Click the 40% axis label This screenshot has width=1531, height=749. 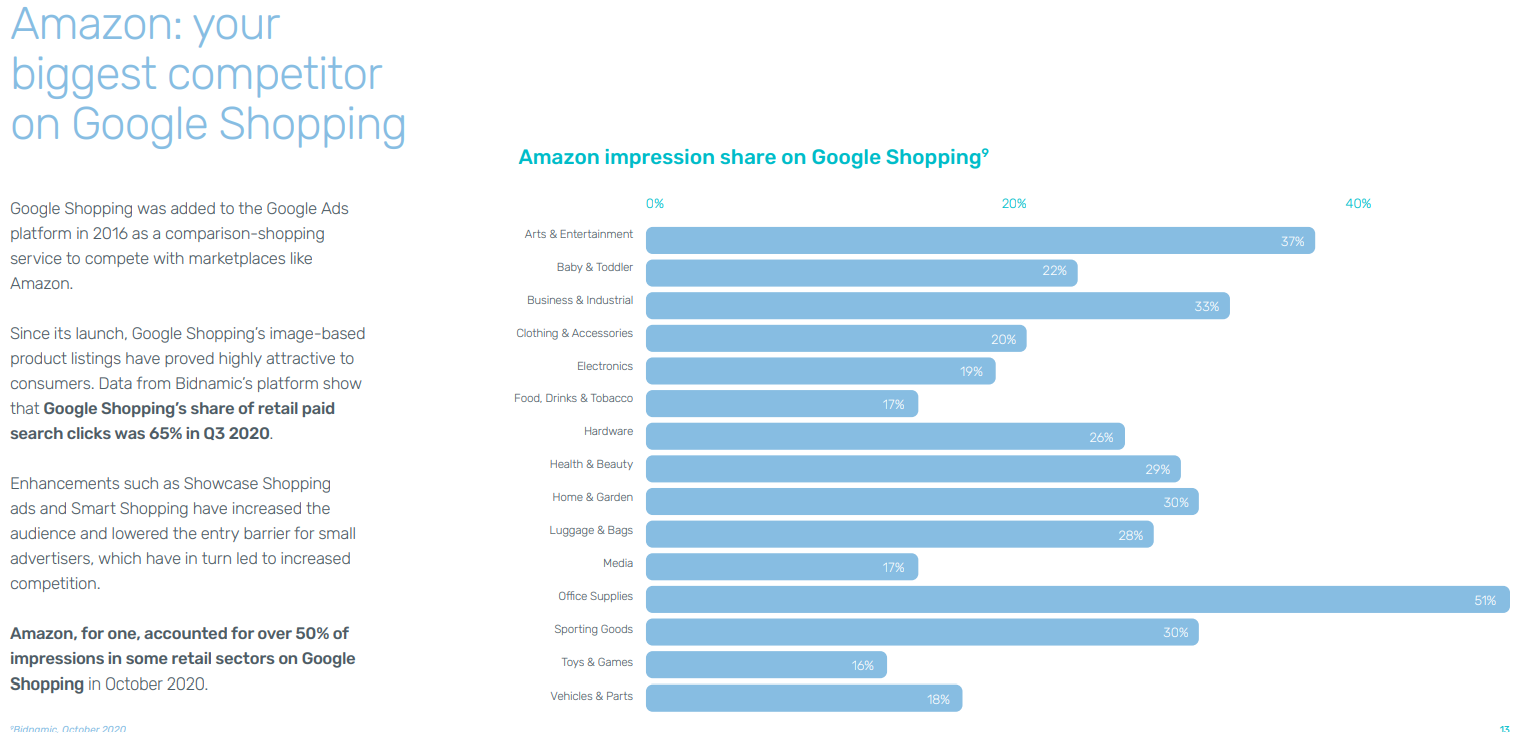click(1358, 204)
